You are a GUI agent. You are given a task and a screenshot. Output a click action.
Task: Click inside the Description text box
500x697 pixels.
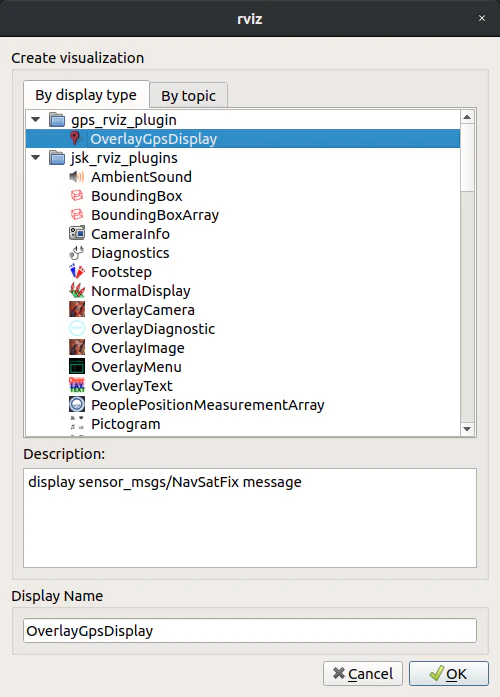click(250, 518)
